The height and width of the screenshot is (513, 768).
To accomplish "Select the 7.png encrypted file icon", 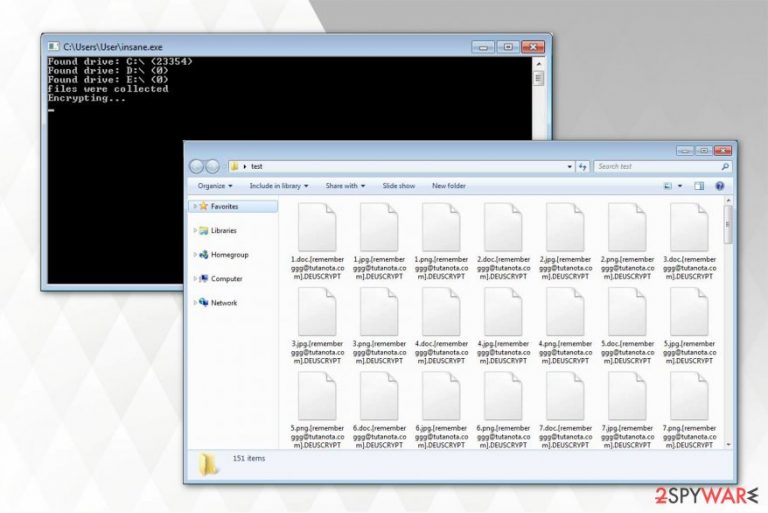I will [689, 396].
